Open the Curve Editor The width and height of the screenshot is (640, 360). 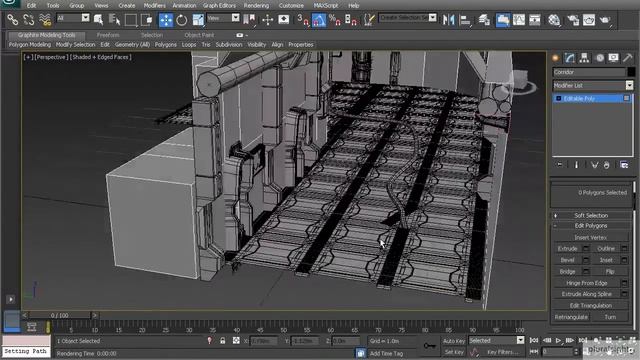[519, 20]
